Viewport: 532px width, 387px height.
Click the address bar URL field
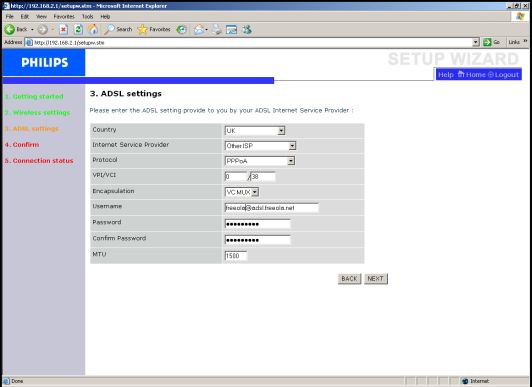click(253, 42)
